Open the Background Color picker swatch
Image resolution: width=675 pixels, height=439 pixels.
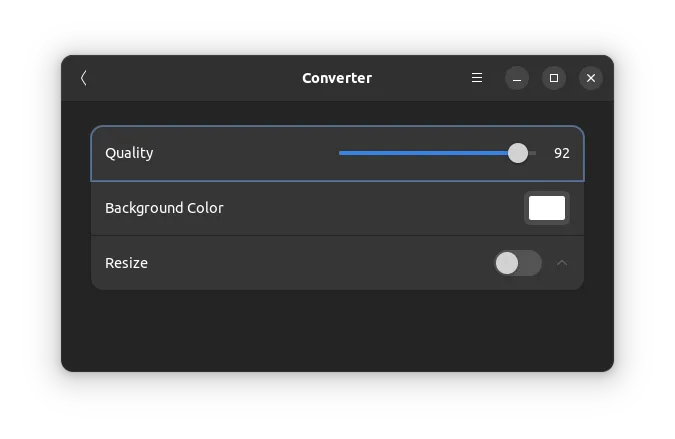[x=547, y=208]
